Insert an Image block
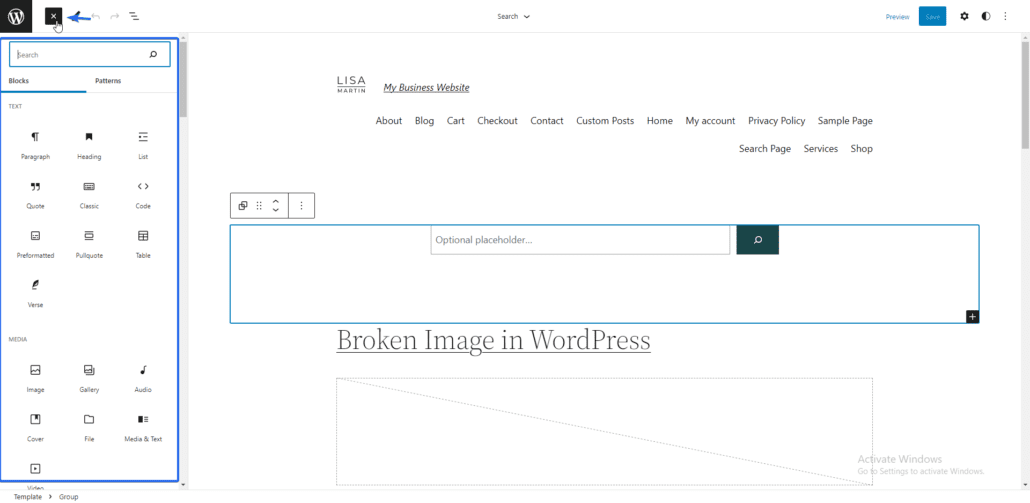This screenshot has height=503, width=1030. click(x=35, y=378)
